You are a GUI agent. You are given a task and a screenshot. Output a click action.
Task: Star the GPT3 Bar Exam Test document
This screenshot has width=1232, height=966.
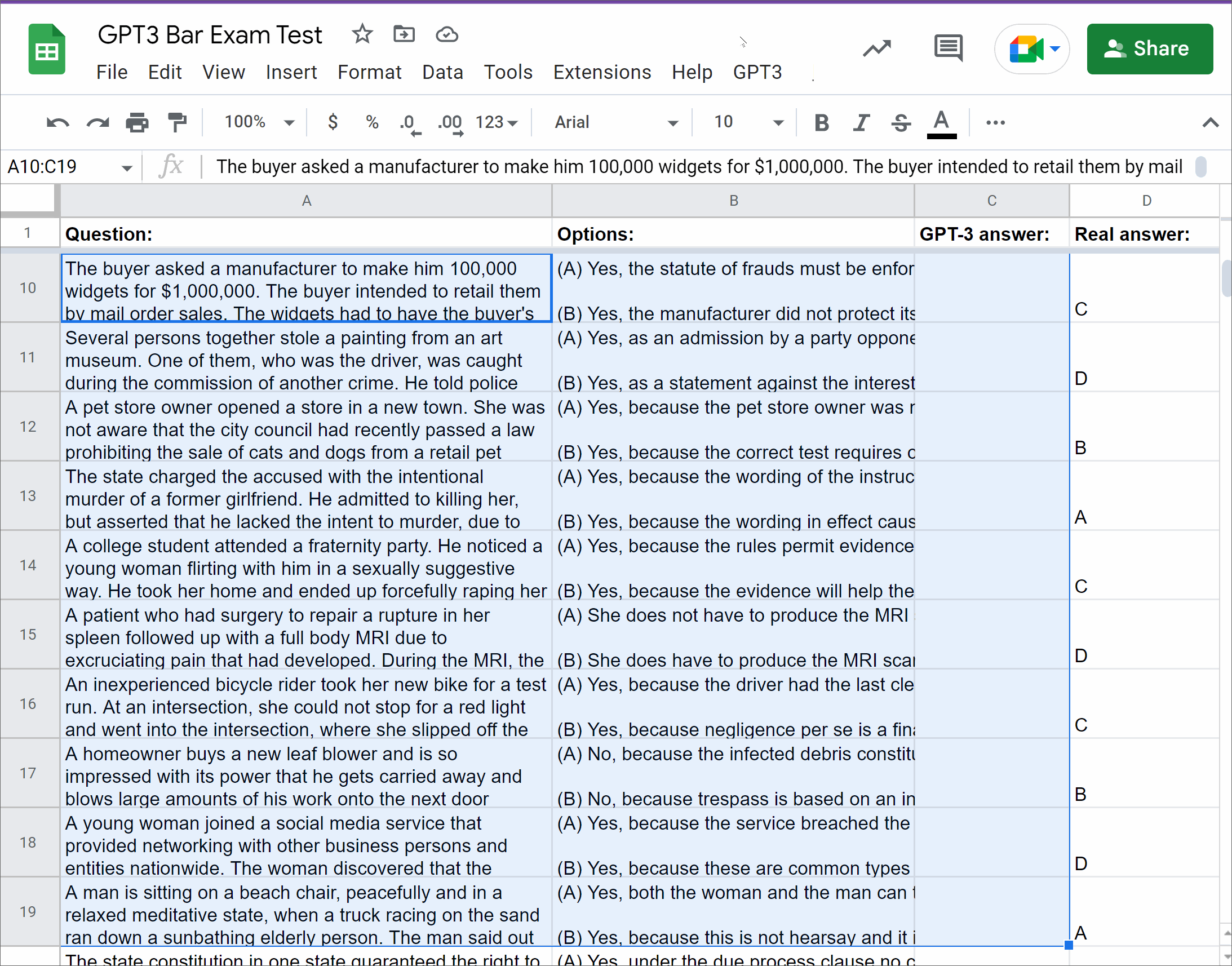[362, 34]
